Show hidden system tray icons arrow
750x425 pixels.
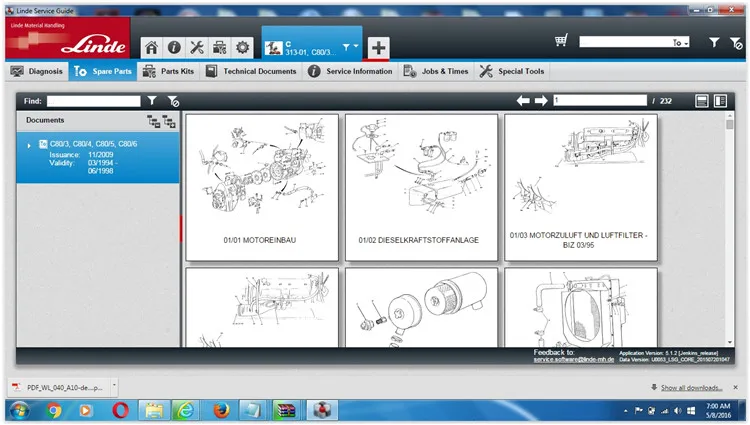click(626, 411)
